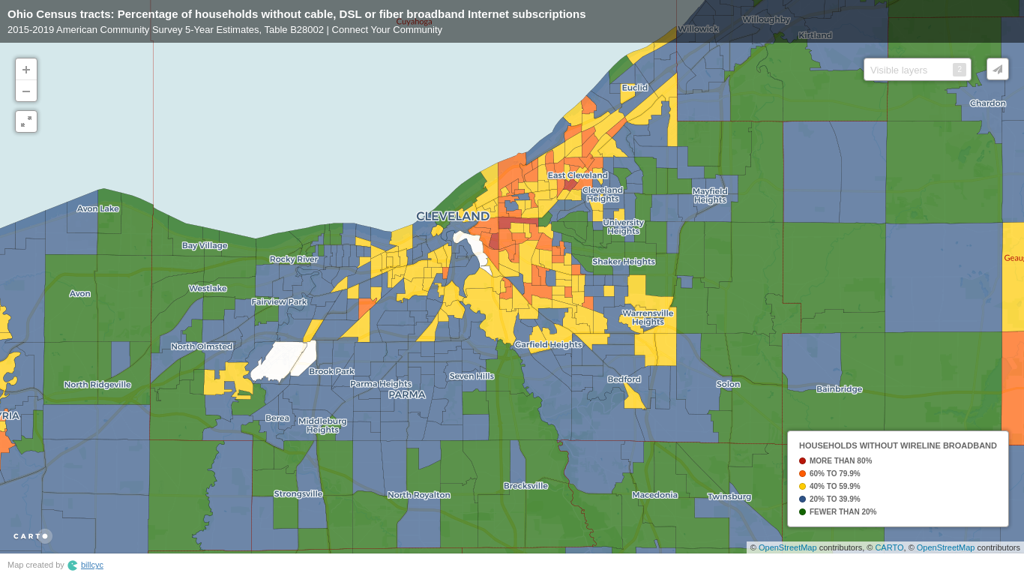This screenshot has width=1024, height=576.
Task: Click the CLEVELAND city label on map
Action: pyautogui.click(x=452, y=216)
